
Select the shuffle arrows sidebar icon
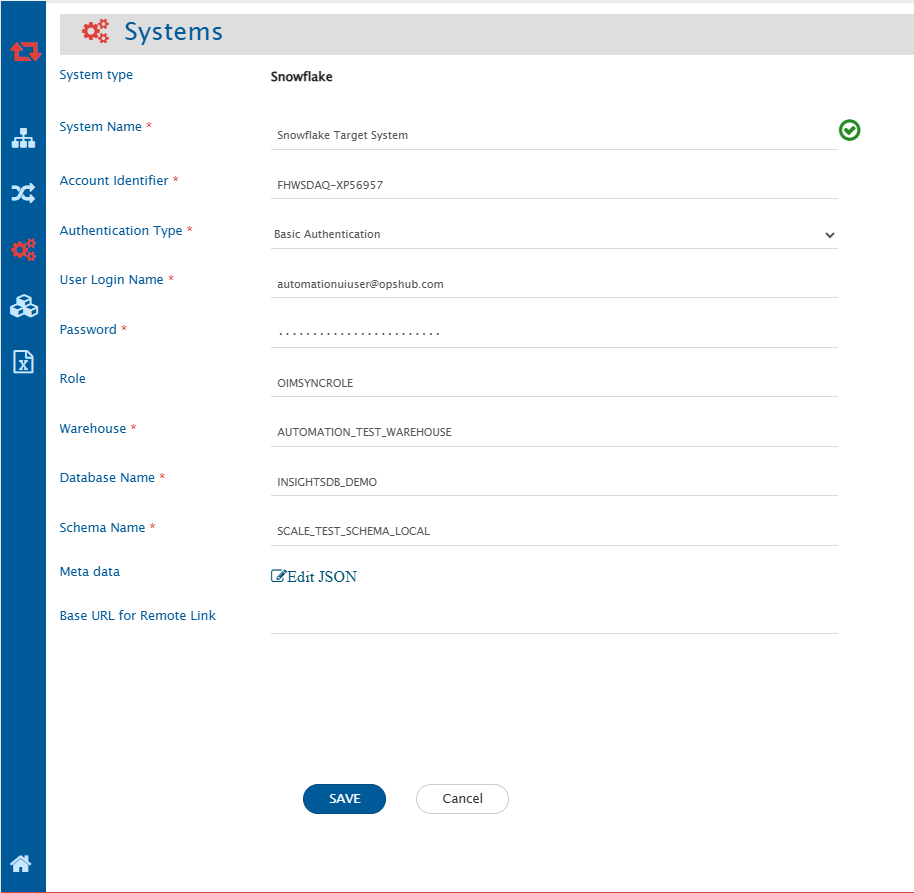[x=23, y=194]
